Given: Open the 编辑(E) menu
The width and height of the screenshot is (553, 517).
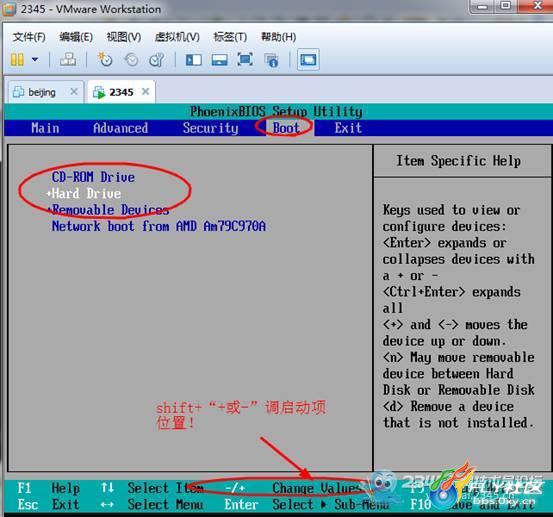Looking at the screenshot, I should tap(76, 37).
